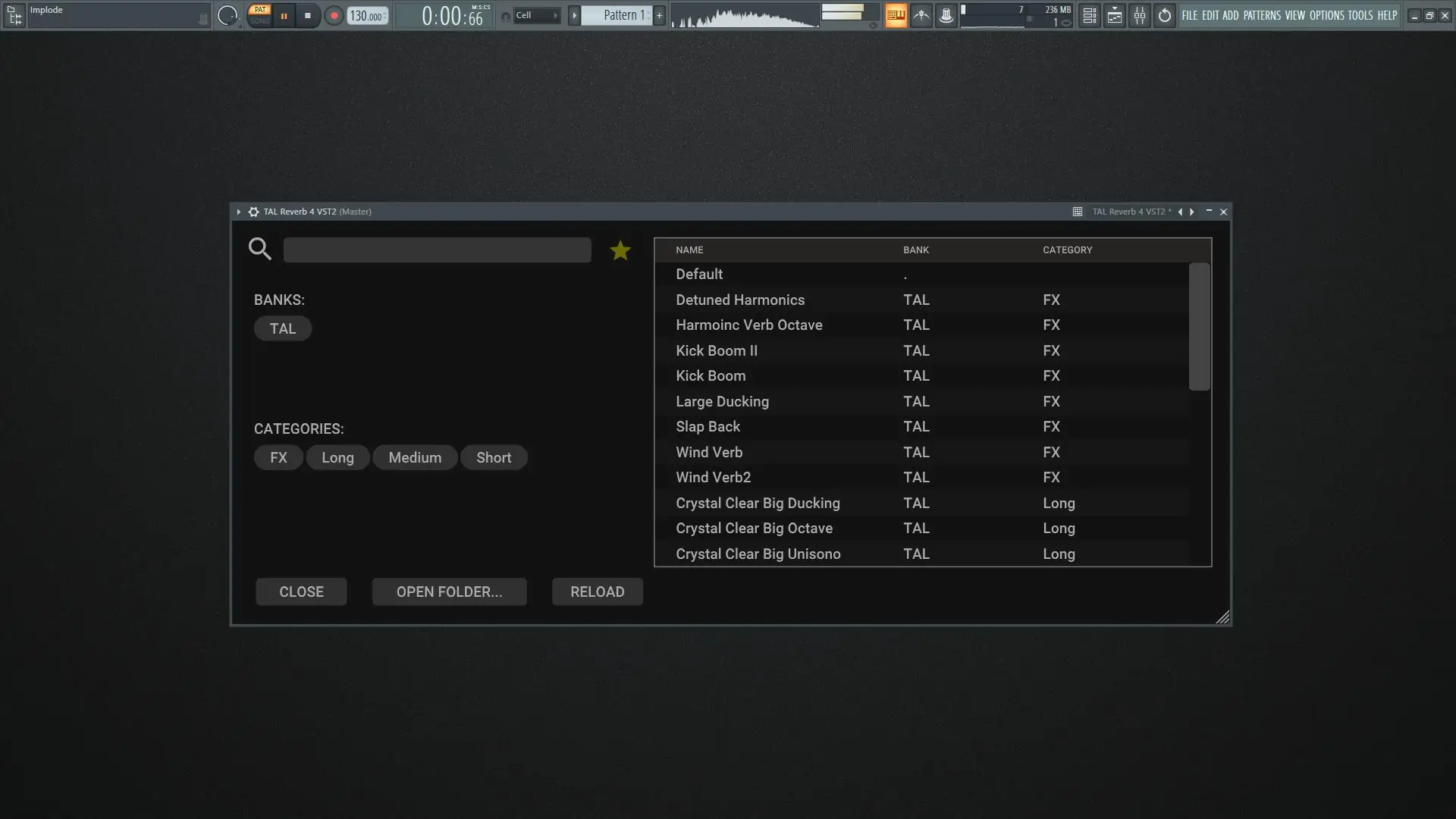Open the pattern selector arrow before Pattern 1
The image size is (1456, 819).
click(x=574, y=15)
